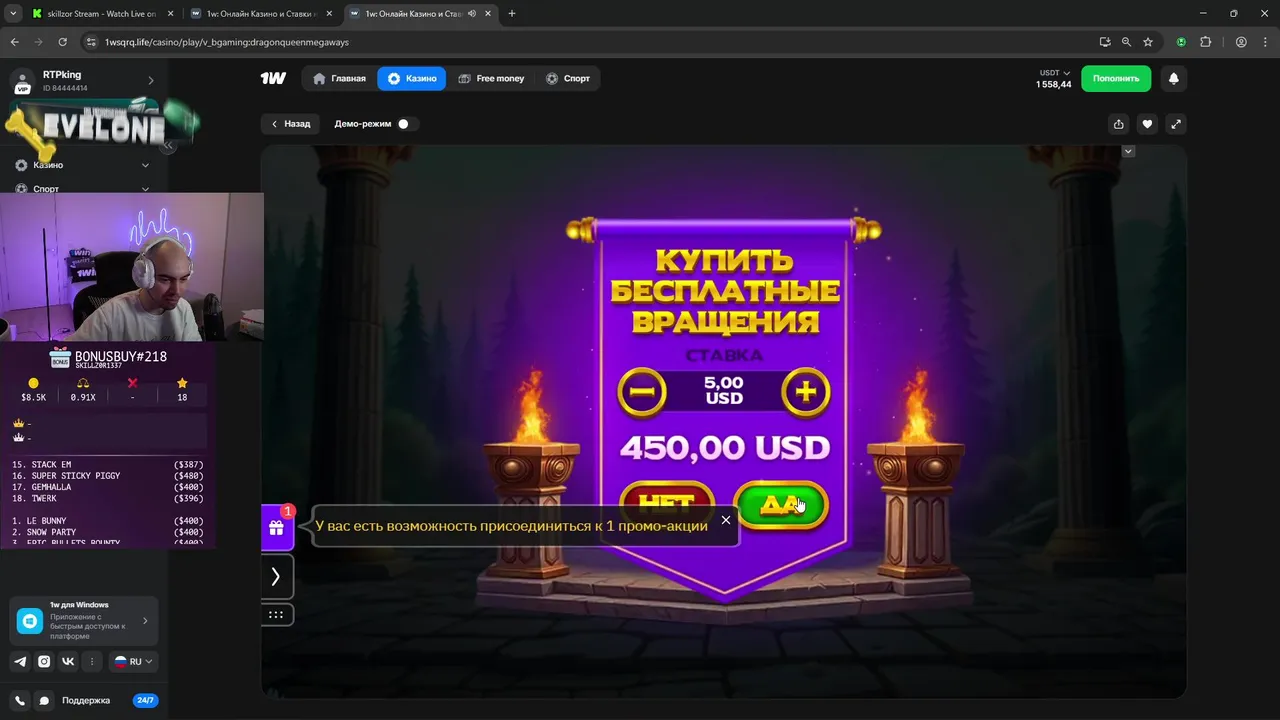
Task: Click the STACK EM list row
Action: coord(108,465)
